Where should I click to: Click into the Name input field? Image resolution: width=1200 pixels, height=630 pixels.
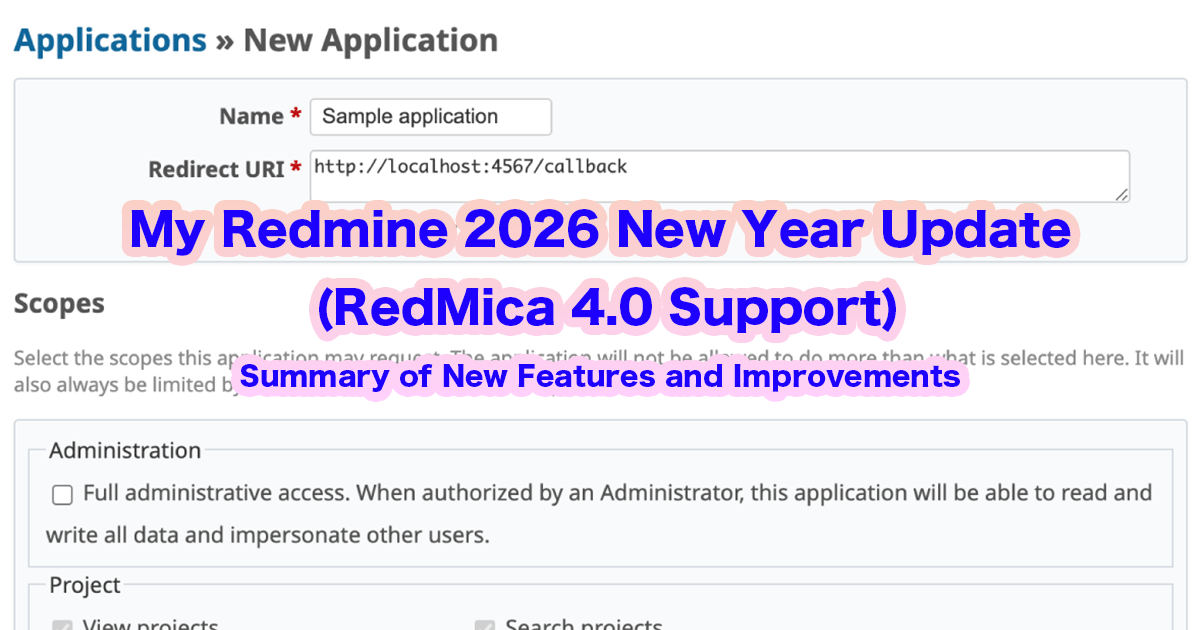(430, 117)
